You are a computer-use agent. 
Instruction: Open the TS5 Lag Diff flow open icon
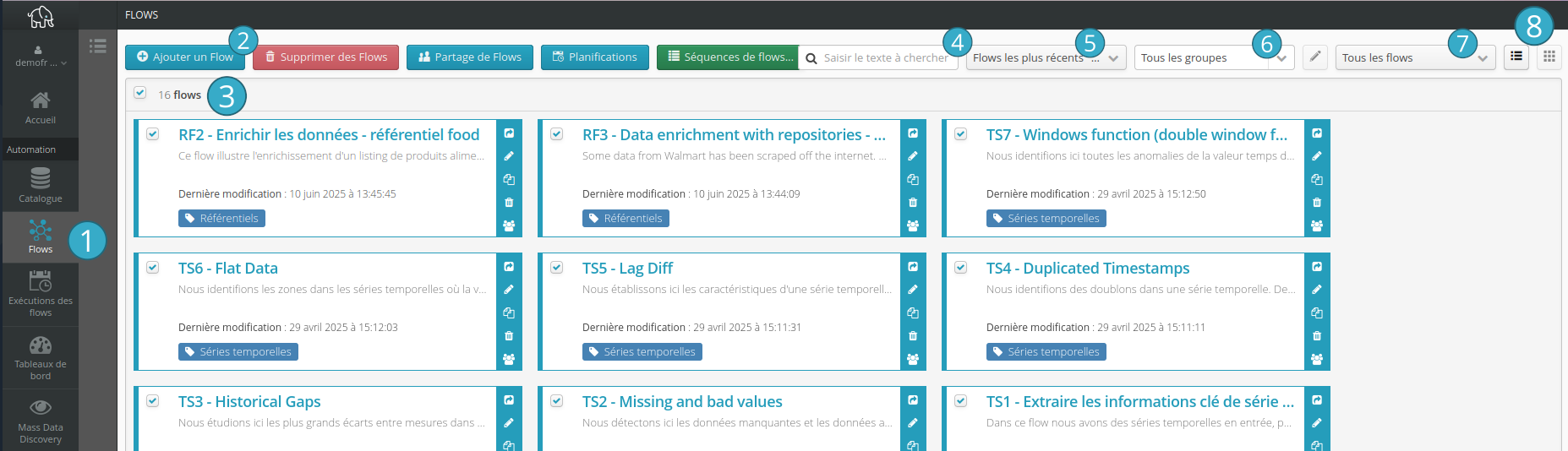click(913, 267)
